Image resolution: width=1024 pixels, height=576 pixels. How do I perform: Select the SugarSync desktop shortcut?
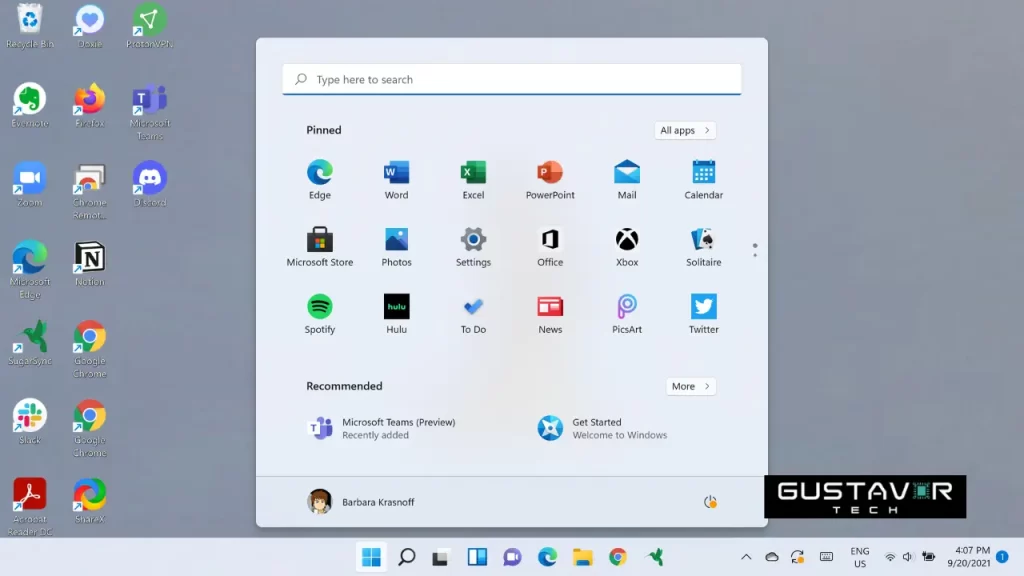[29, 343]
